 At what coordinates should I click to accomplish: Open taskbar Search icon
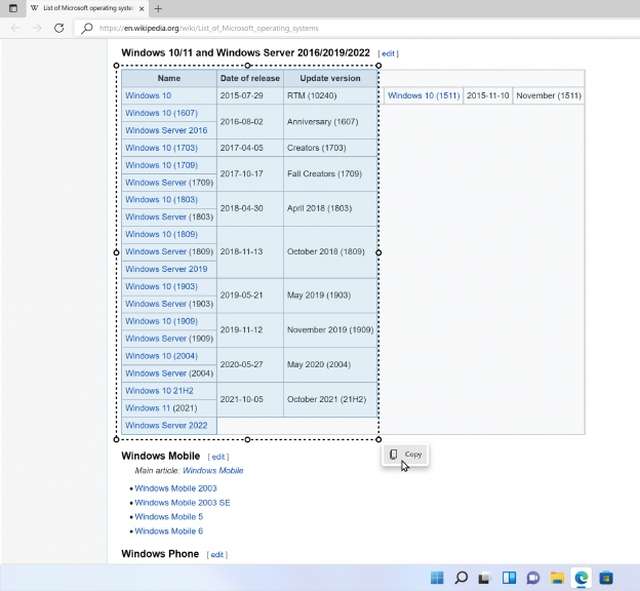click(x=461, y=578)
